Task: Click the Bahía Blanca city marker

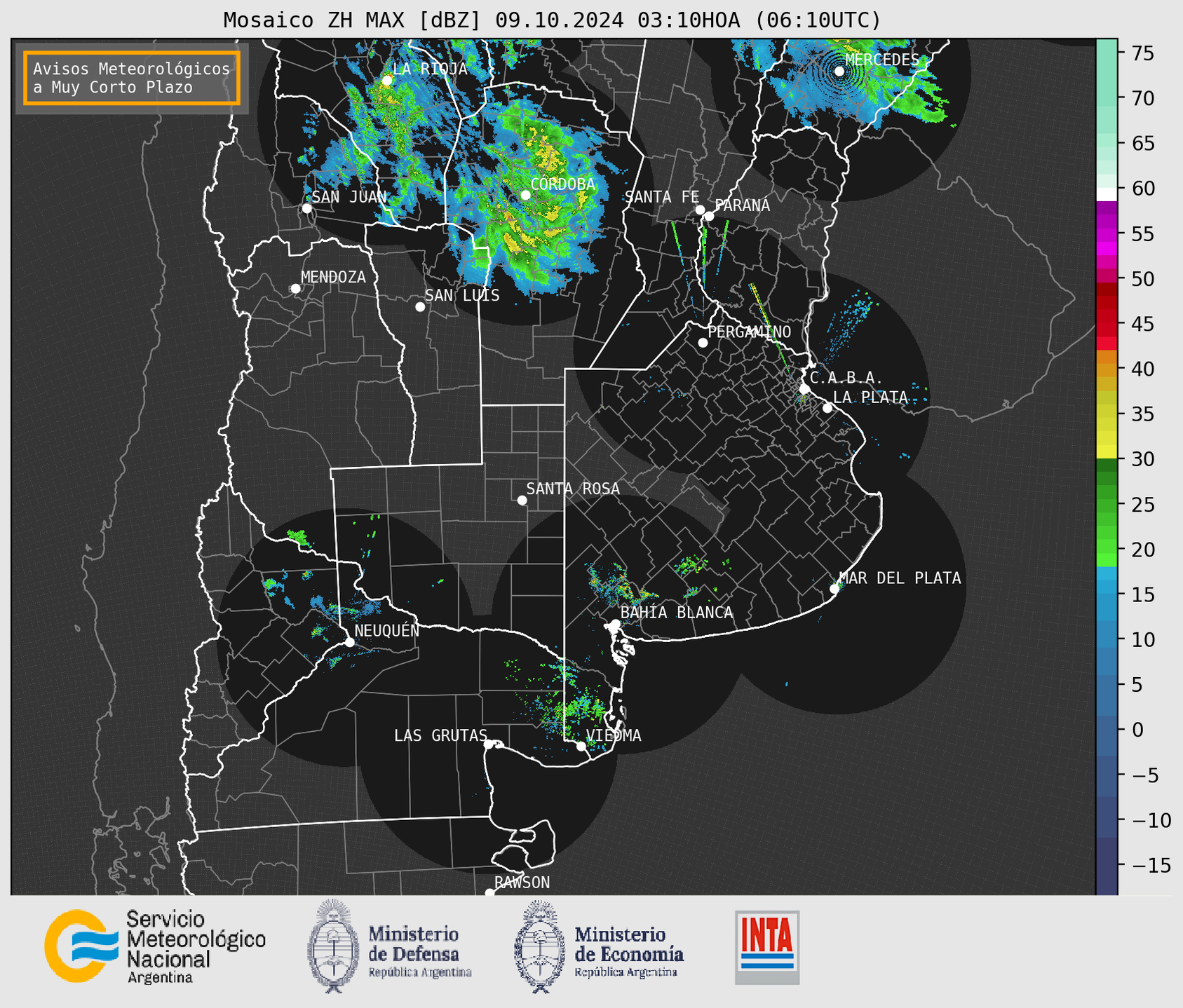Action: 615,624
